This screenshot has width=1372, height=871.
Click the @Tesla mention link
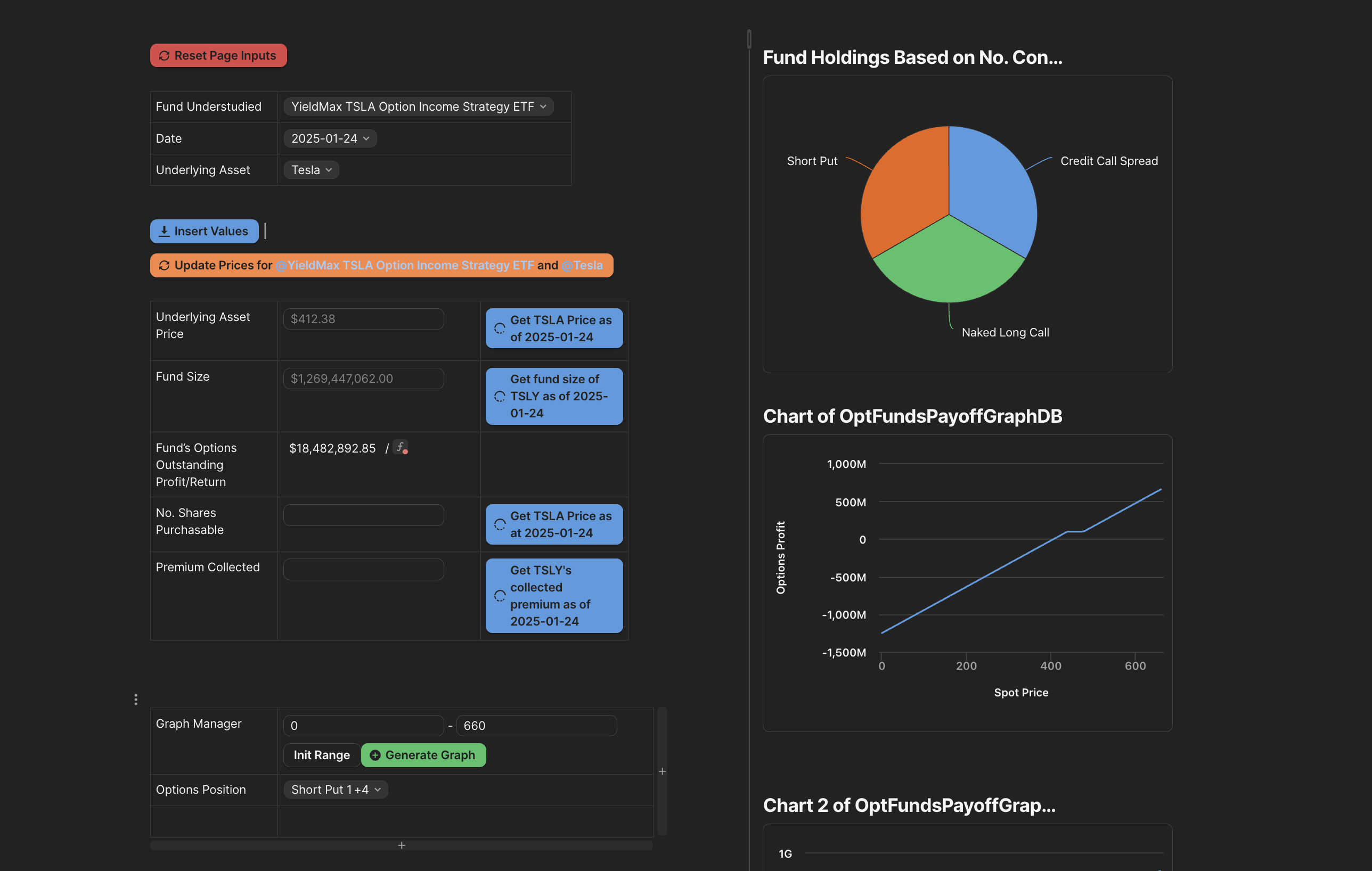[582, 266]
